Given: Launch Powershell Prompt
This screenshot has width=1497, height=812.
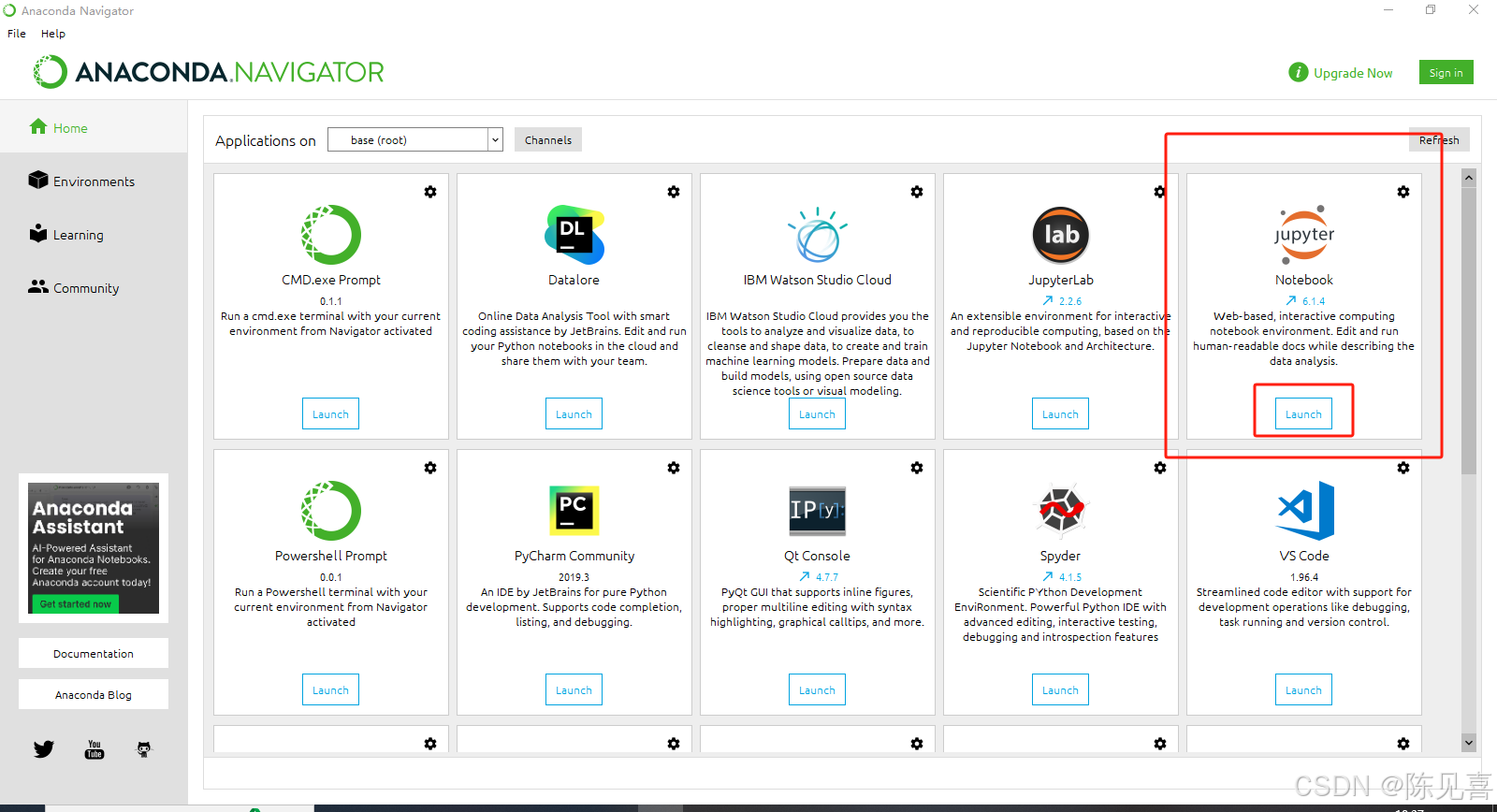Looking at the screenshot, I should (x=330, y=690).
